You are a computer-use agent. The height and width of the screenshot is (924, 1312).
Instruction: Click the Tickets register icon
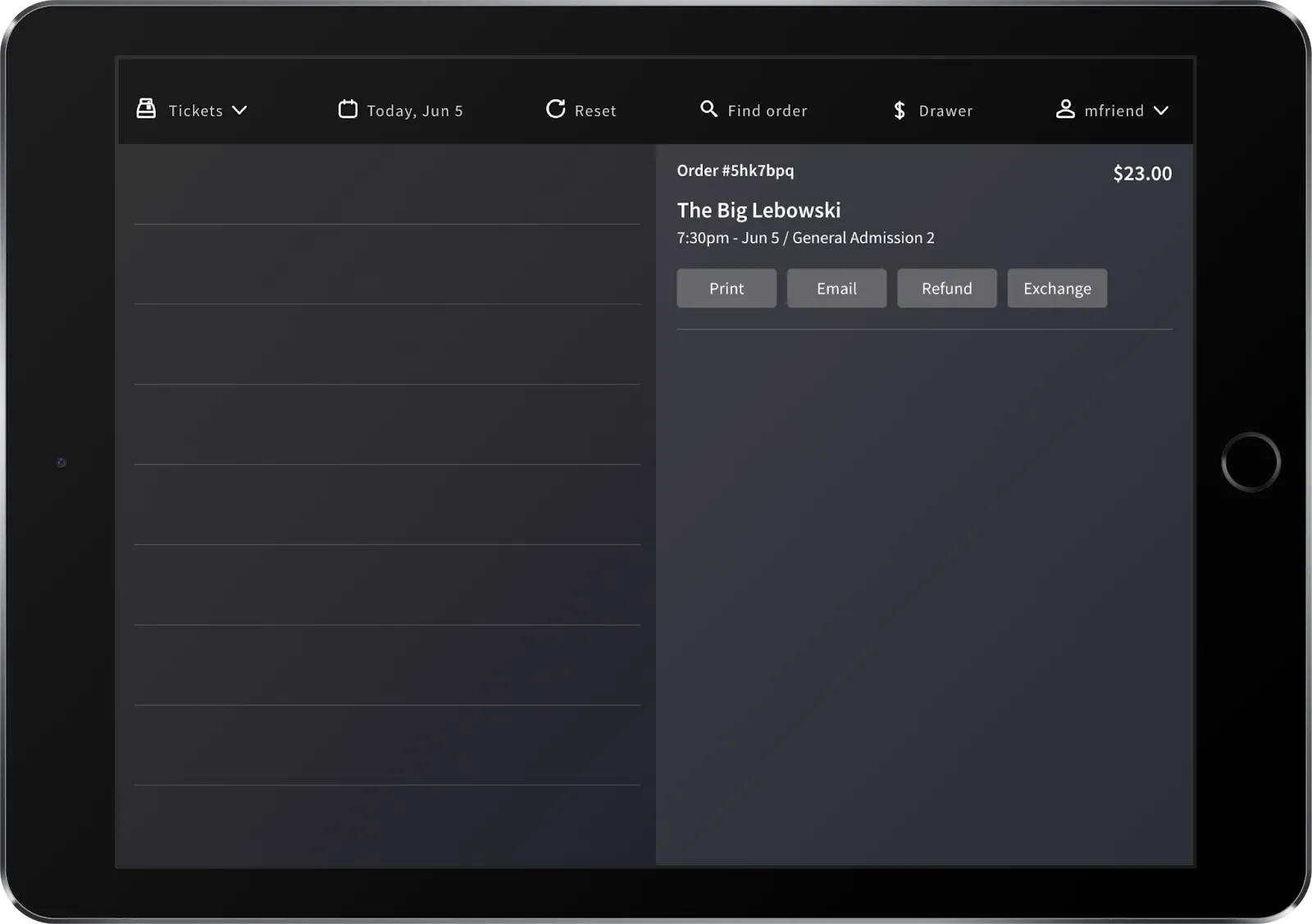146,109
